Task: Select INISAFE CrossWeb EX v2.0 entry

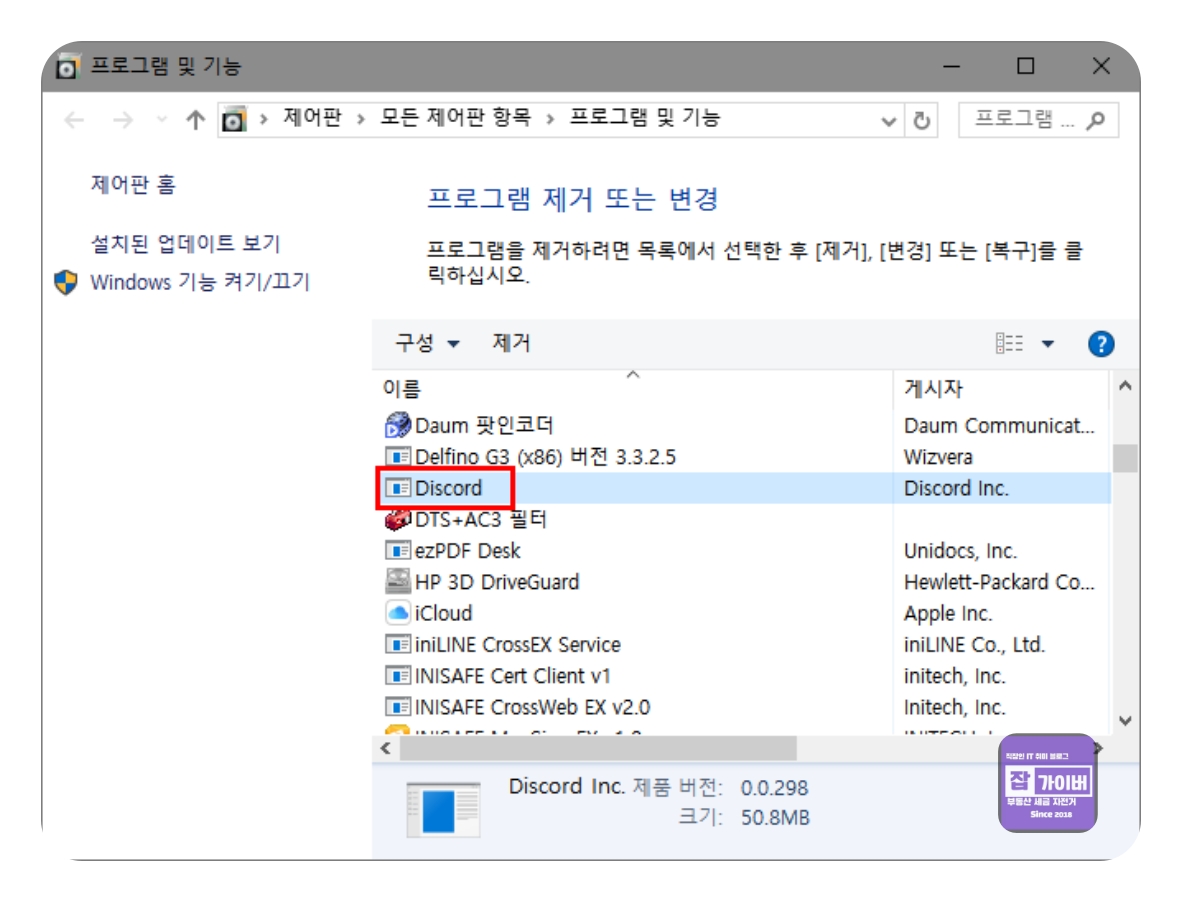Action: coord(532,708)
